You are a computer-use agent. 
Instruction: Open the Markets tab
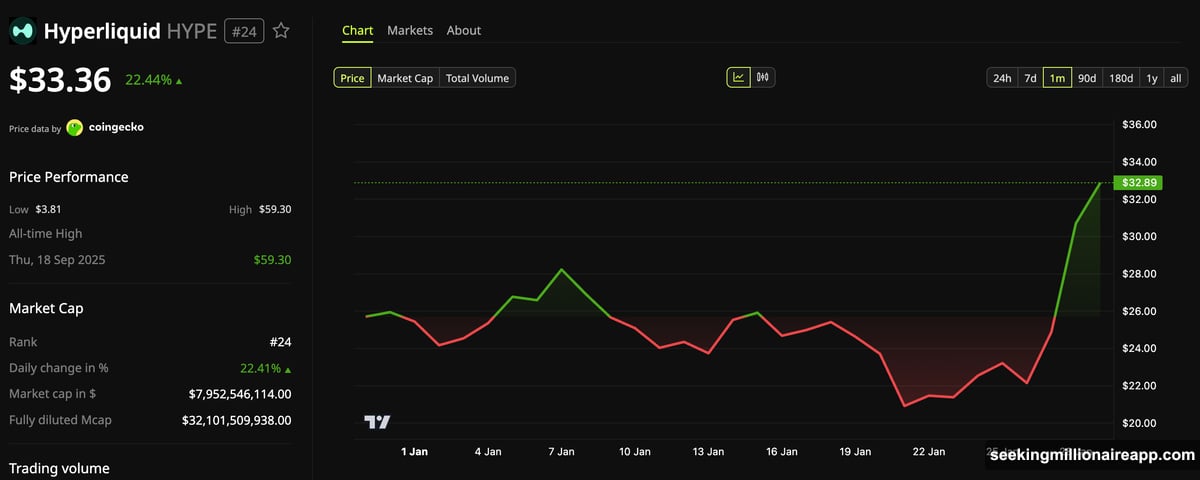[x=410, y=31]
